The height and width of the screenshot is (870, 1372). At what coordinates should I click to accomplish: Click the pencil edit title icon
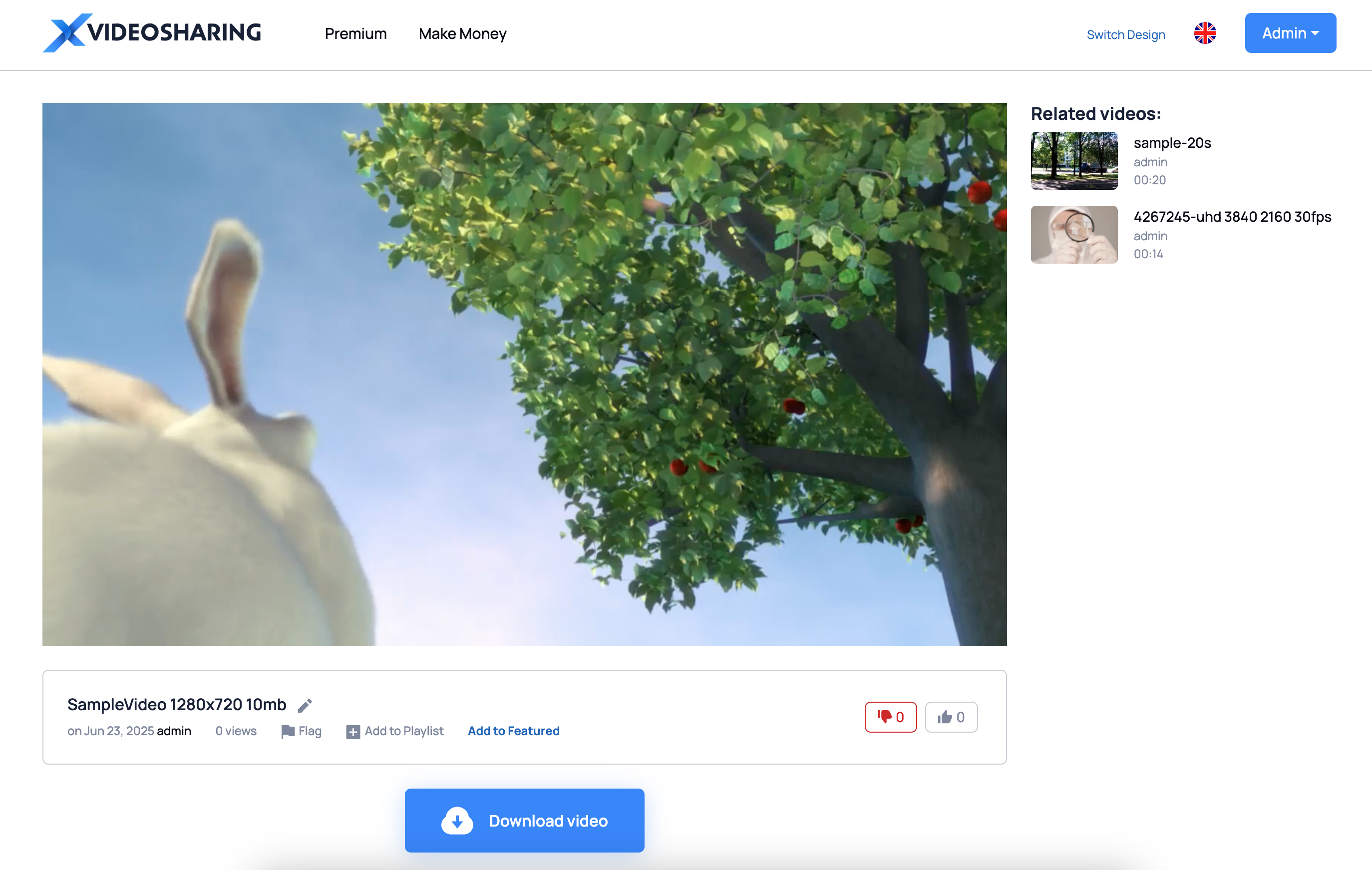[x=305, y=706]
